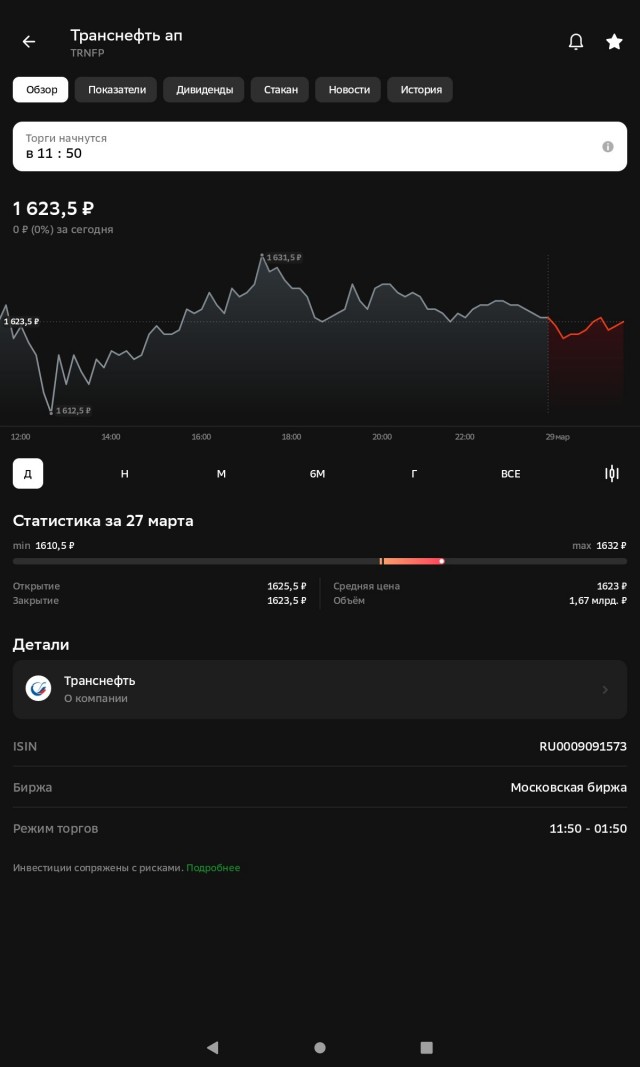The width and height of the screenshot is (640, 1067).
Task: Open Подробнее link about investment risks
Action: point(213,868)
